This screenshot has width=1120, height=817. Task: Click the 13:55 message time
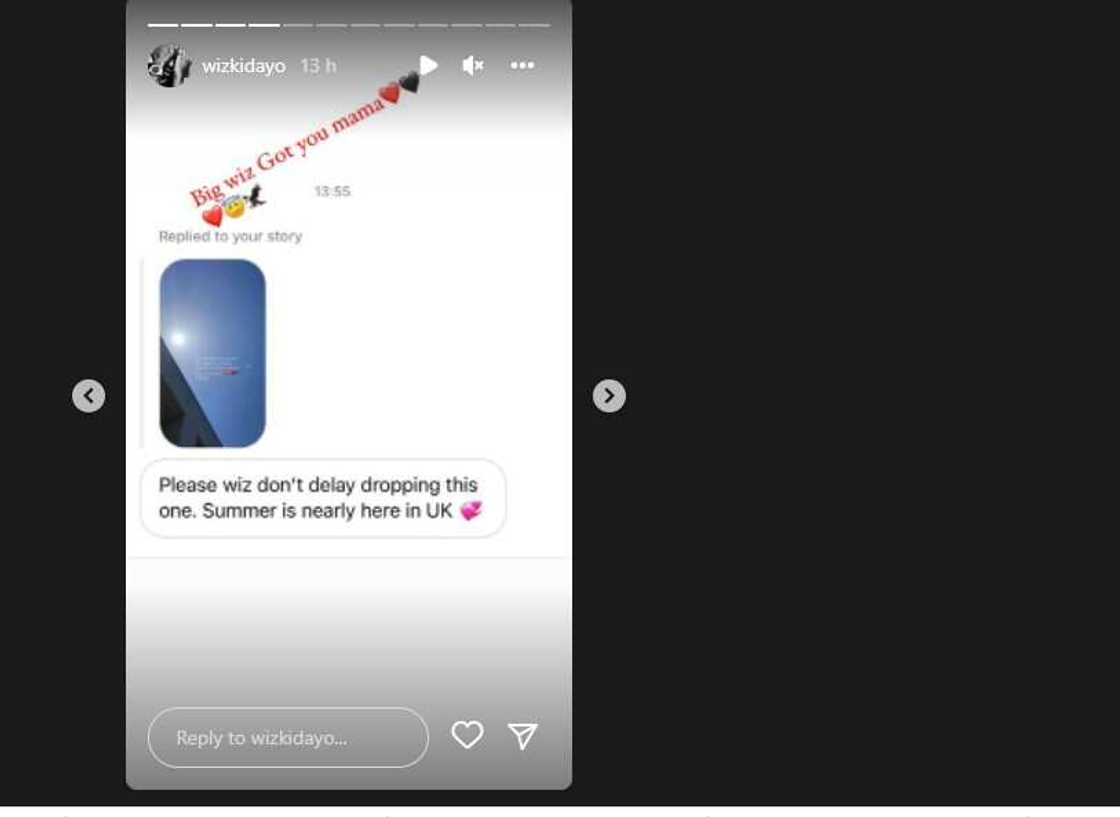(x=332, y=191)
